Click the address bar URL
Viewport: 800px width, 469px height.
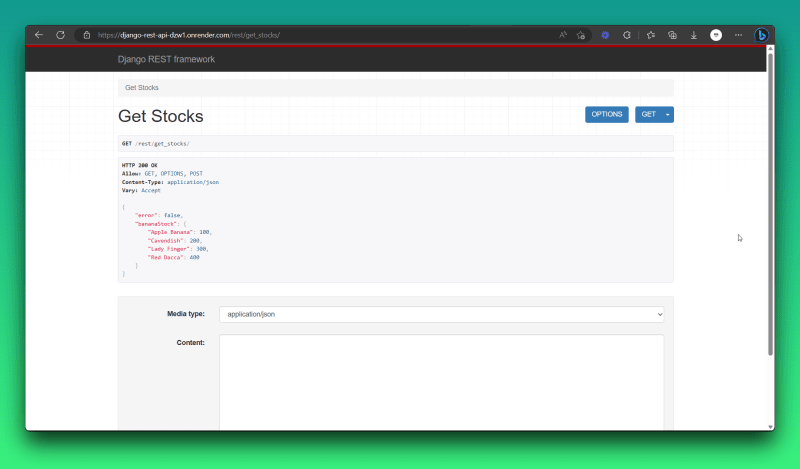coord(189,35)
